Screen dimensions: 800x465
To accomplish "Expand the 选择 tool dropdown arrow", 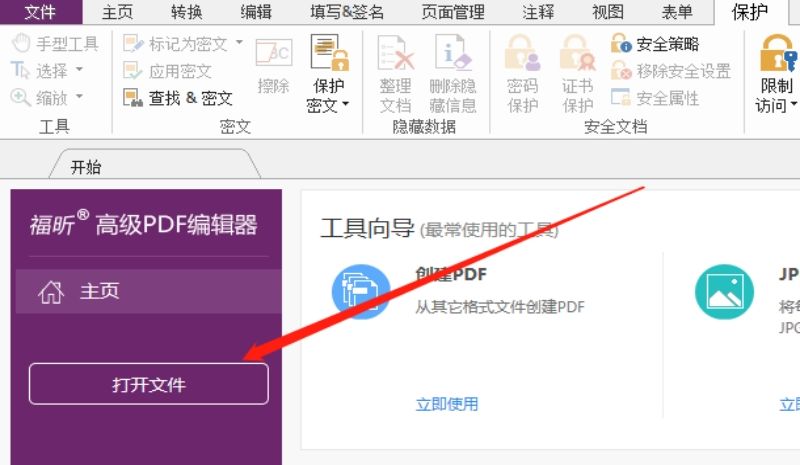I will [x=79, y=69].
